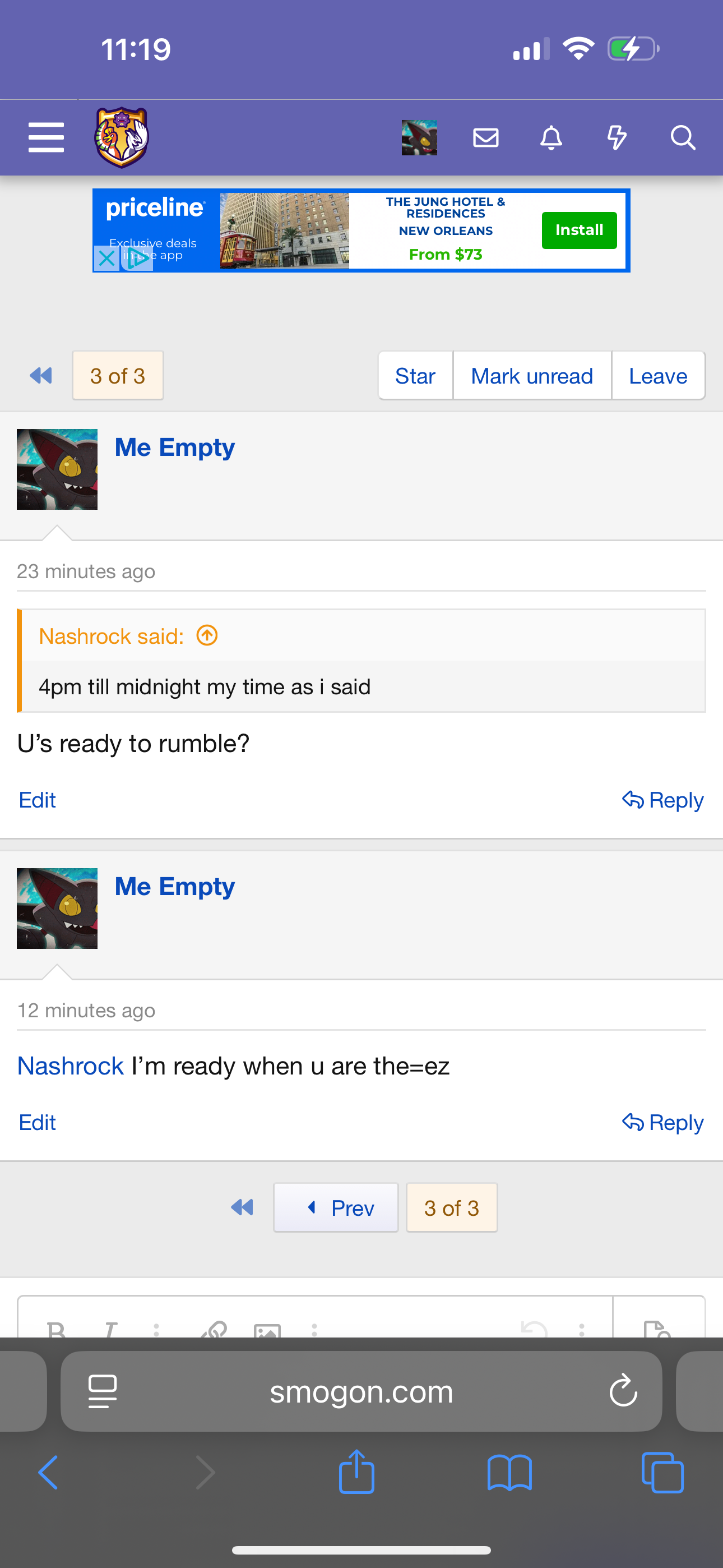723x1568 pixels.
Task: Open the top '3 of 3' page selector
Action: (118, 376)
